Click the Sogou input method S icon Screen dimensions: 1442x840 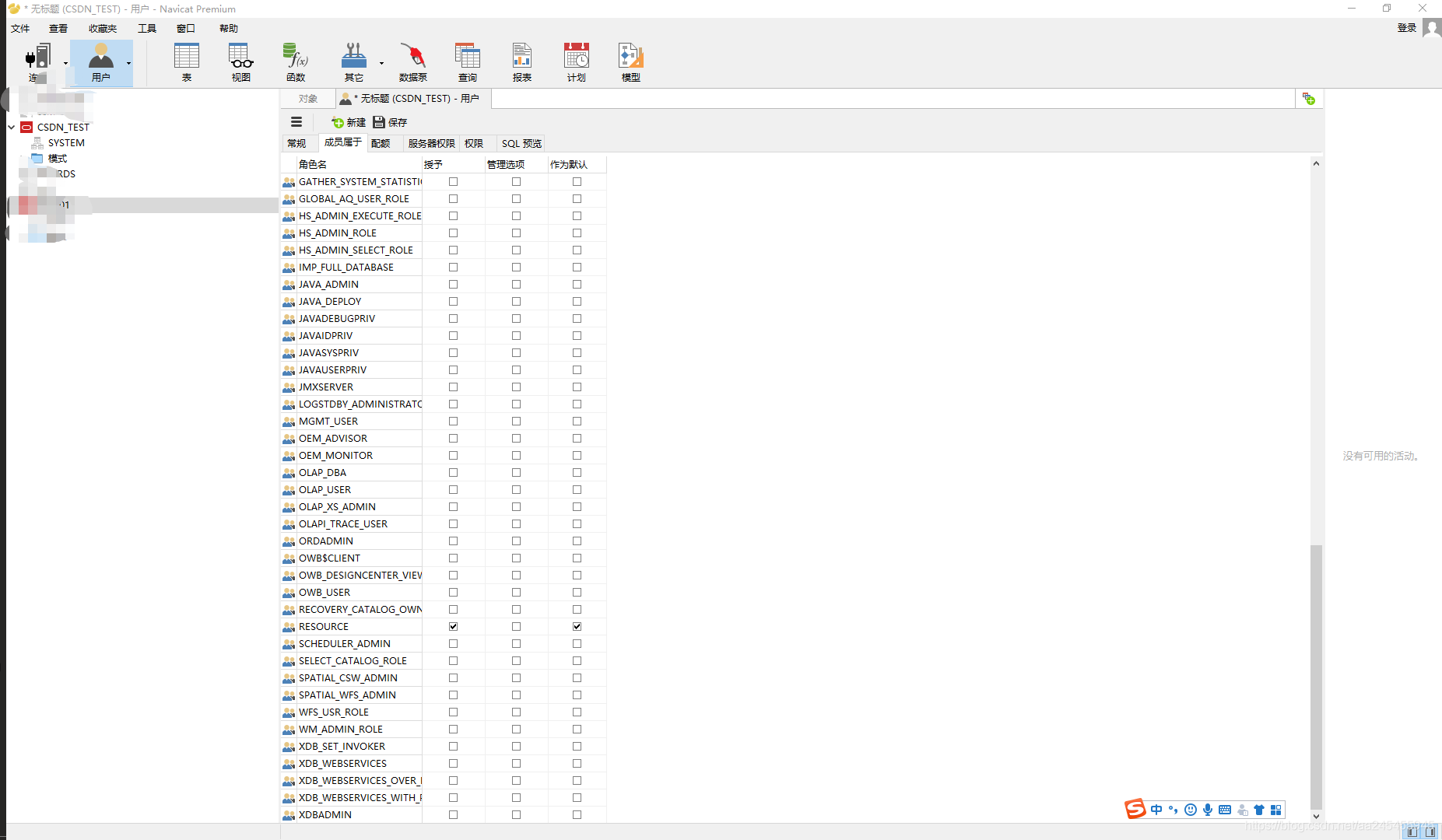pos(1135,809)
